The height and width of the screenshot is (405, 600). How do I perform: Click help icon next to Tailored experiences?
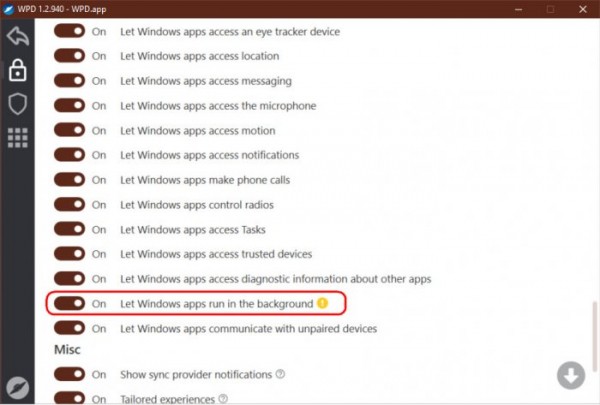click(x=223, y=398)
